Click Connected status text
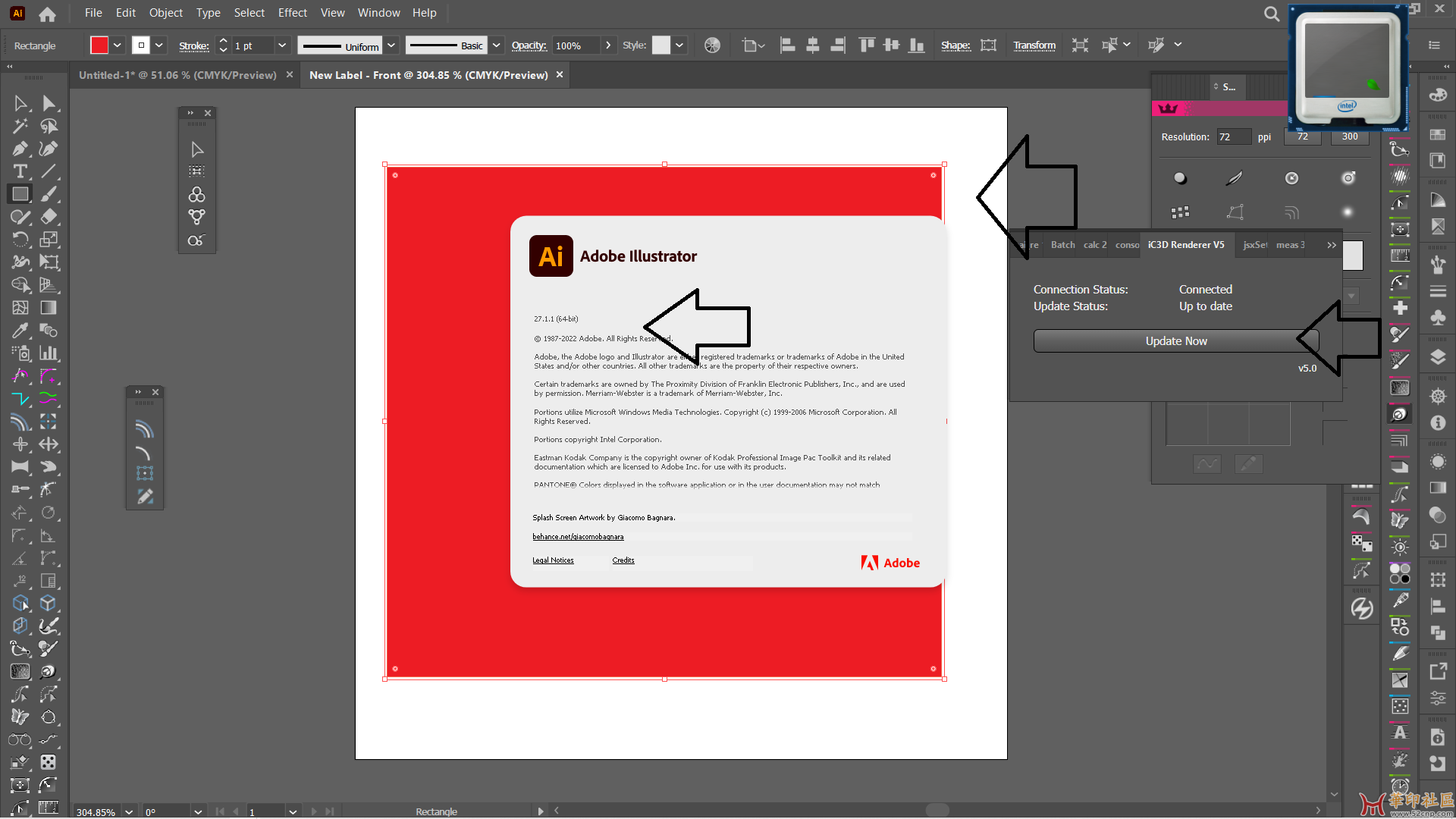Screen dimensions: 1456x819 point(1205,290)
